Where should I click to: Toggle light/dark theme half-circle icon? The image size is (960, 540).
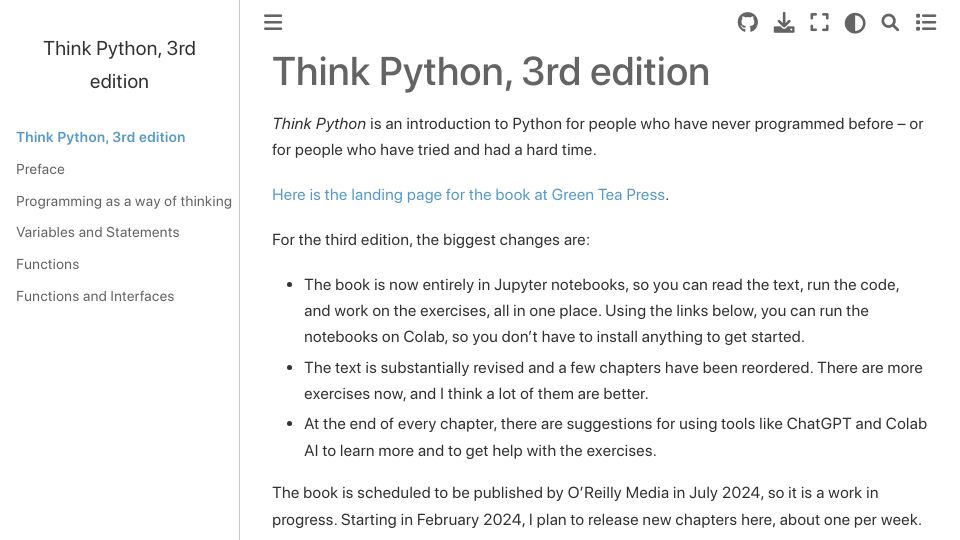point(855,23)
